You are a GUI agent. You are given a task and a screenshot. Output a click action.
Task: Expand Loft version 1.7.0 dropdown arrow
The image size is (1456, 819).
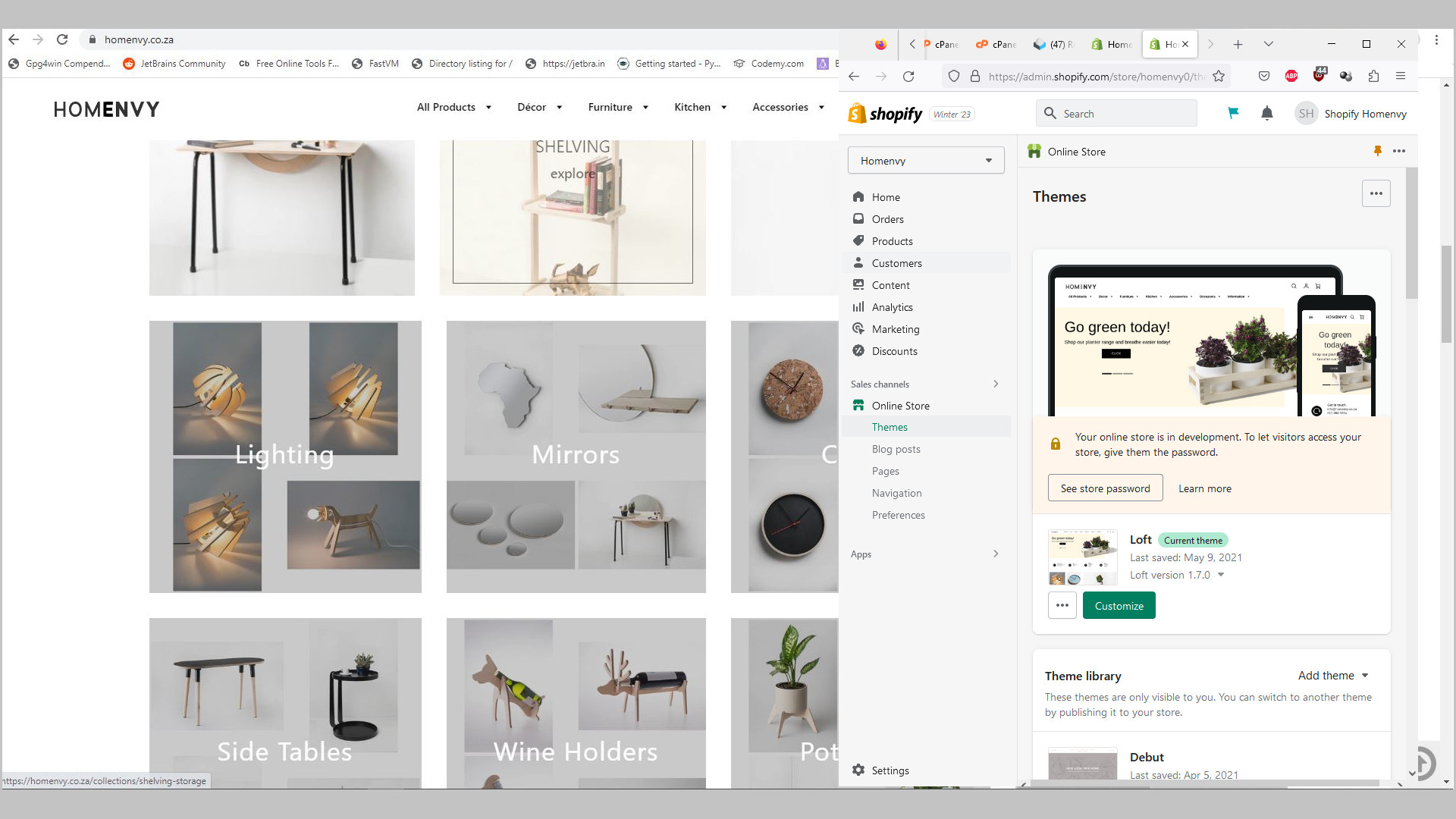[x=1221, y=575]
